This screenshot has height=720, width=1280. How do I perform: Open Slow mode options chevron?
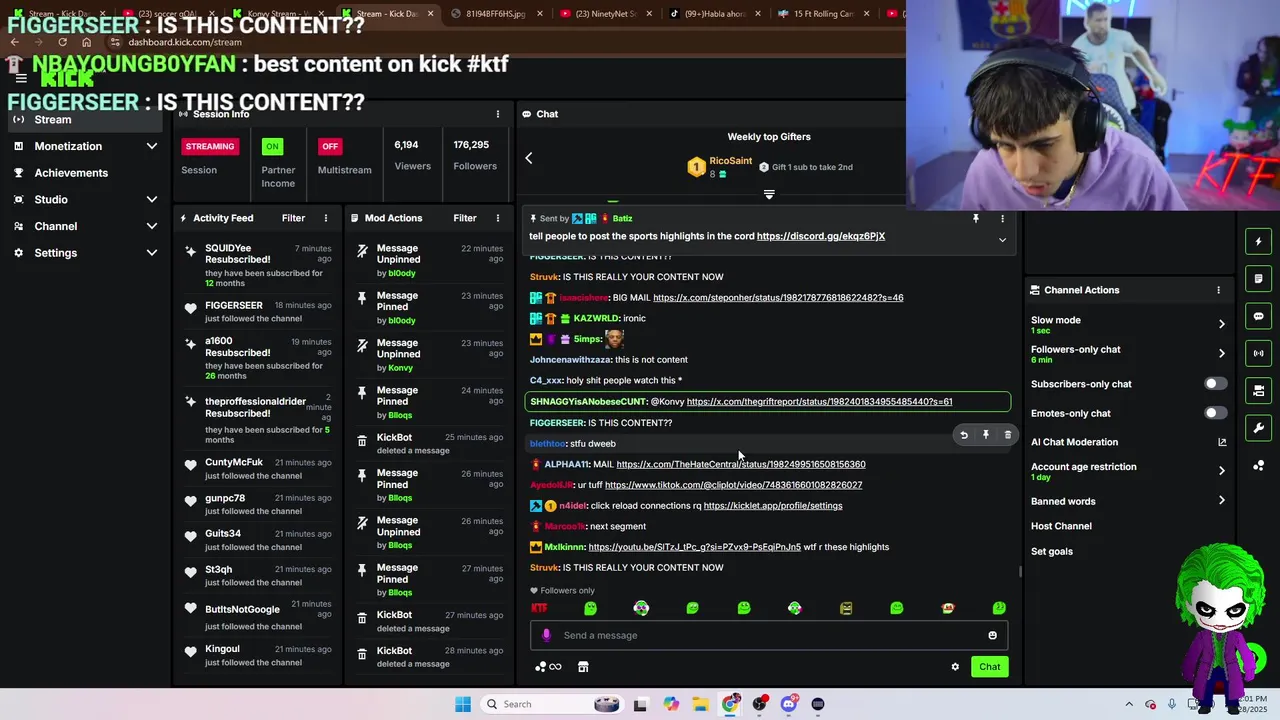1221,324
